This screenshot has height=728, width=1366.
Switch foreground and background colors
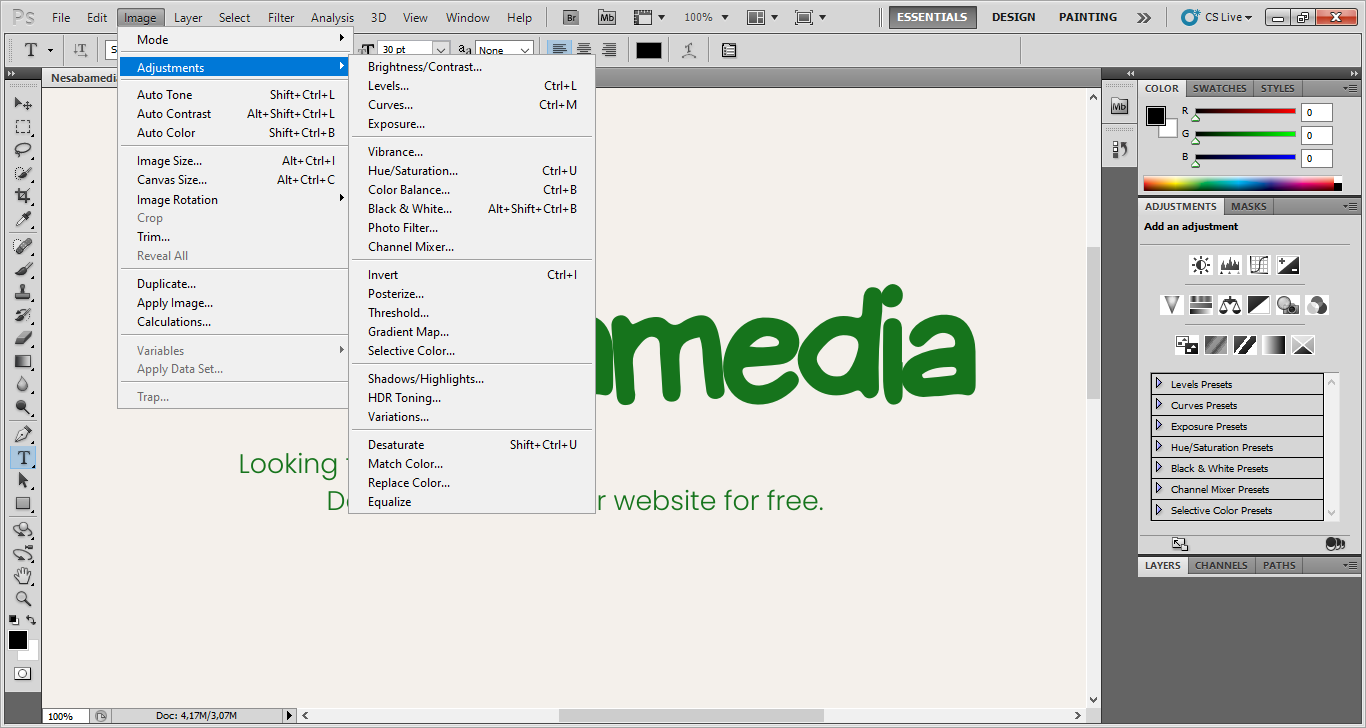tap(32, 621)
